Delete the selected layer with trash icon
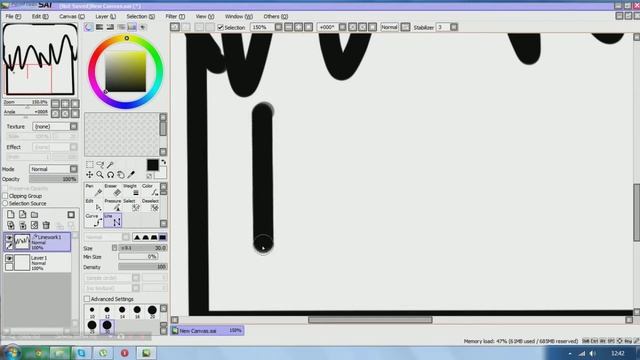The width and height of the screenshot is (640, 360). 46,225
